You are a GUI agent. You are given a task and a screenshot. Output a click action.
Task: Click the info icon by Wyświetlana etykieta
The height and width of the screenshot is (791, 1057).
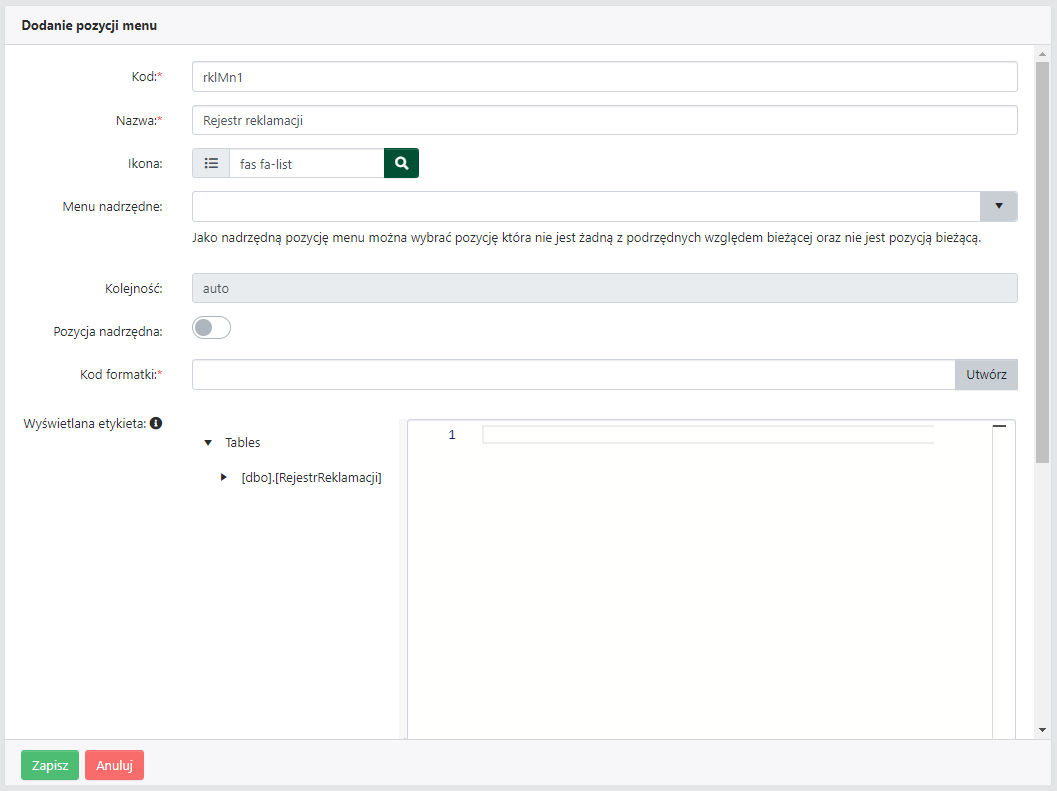pos(156,423)
